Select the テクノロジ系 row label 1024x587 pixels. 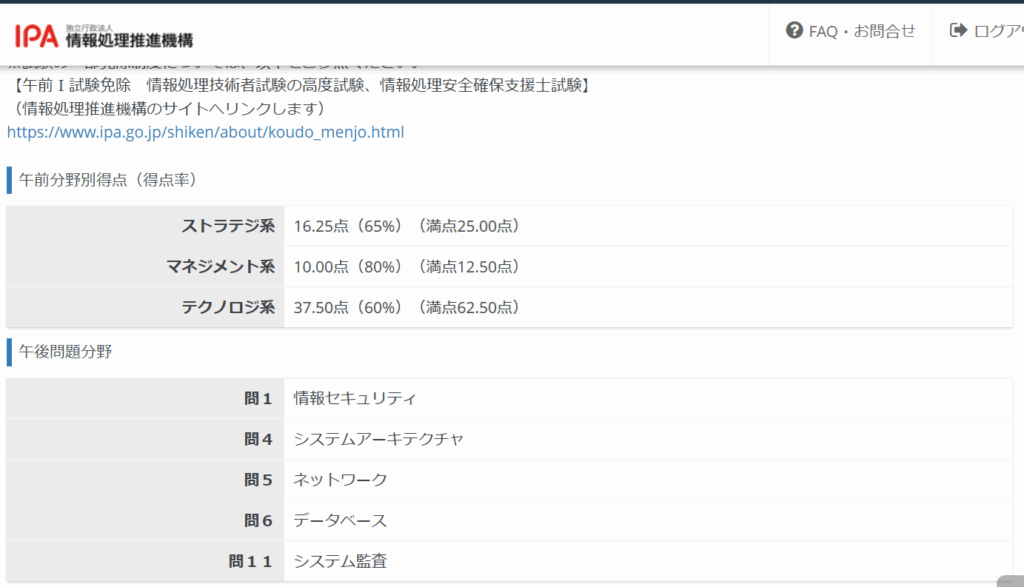coord(227,307)
